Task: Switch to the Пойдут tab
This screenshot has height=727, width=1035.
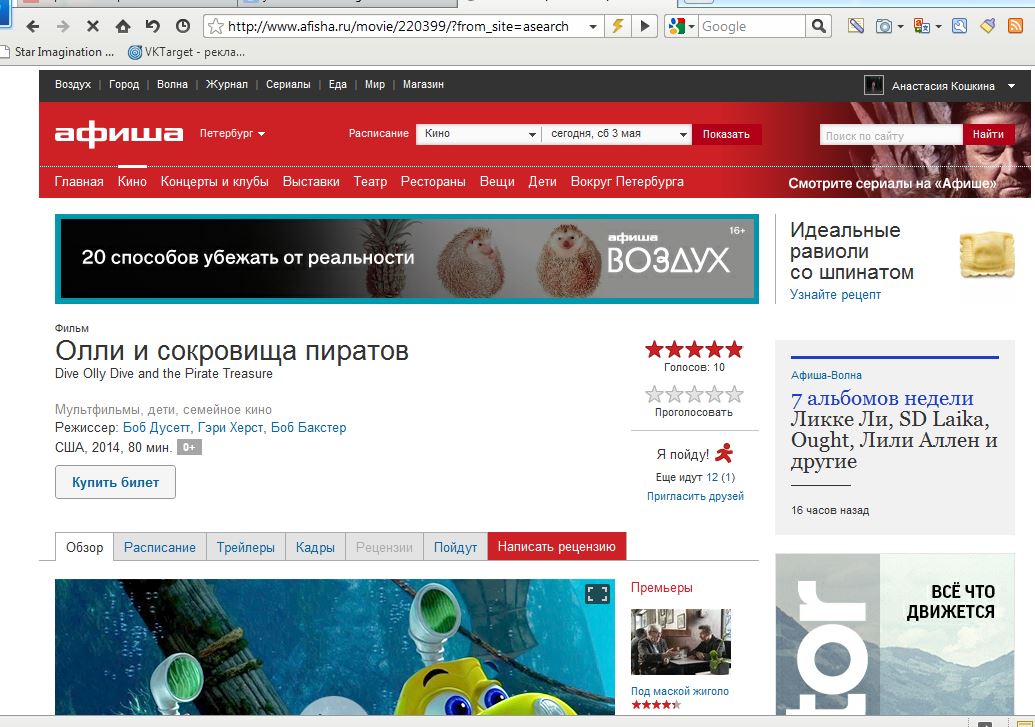Action: 455,547
